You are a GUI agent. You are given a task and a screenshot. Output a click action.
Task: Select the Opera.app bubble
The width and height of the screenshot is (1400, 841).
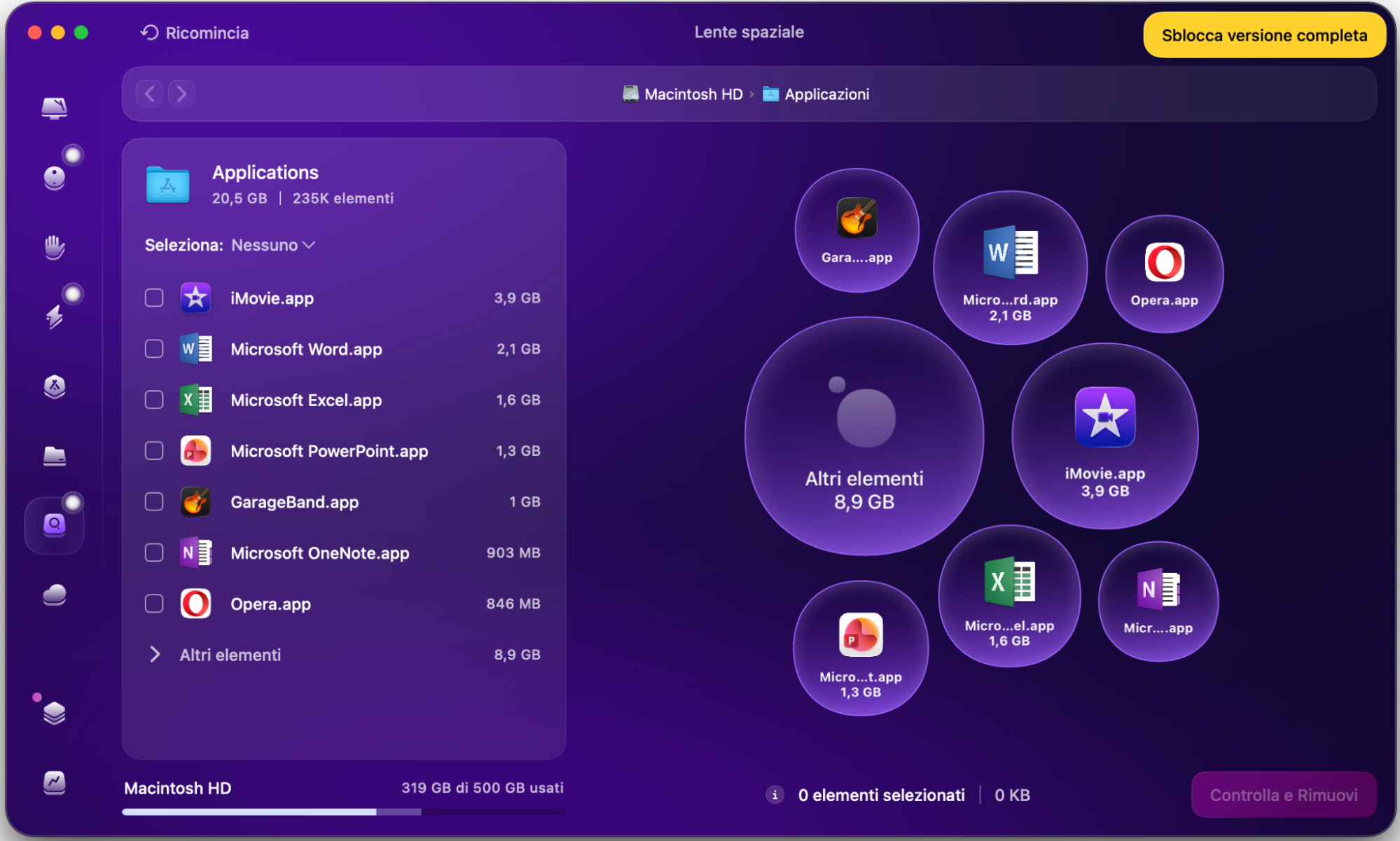click(x=1164, y=274)
